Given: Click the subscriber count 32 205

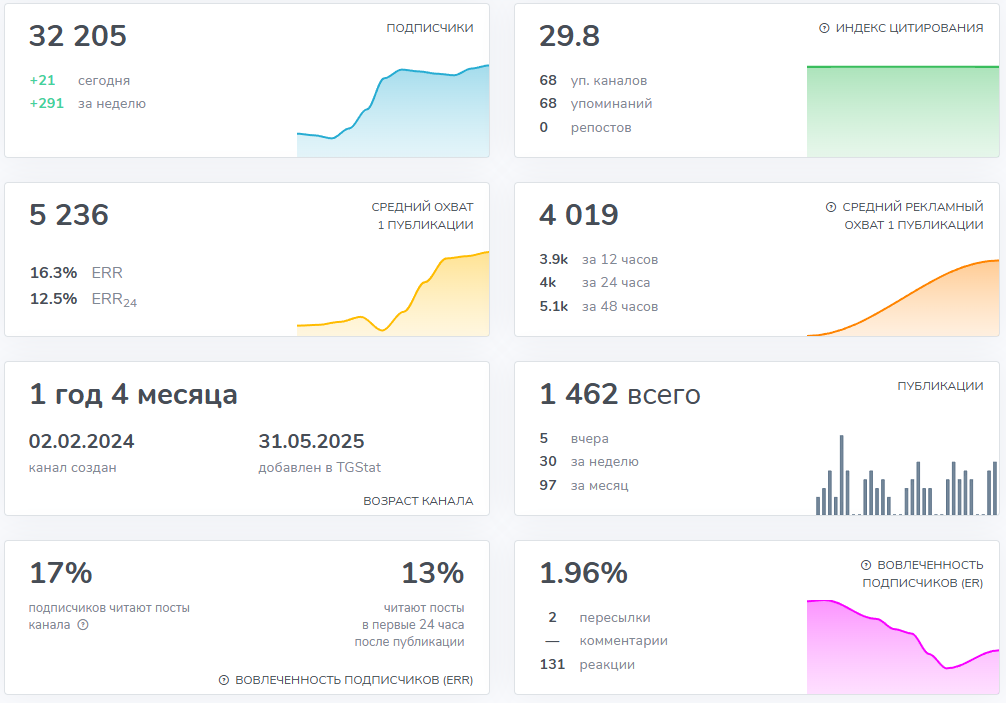Looking at the screenshot, I should tap(78, 36).
